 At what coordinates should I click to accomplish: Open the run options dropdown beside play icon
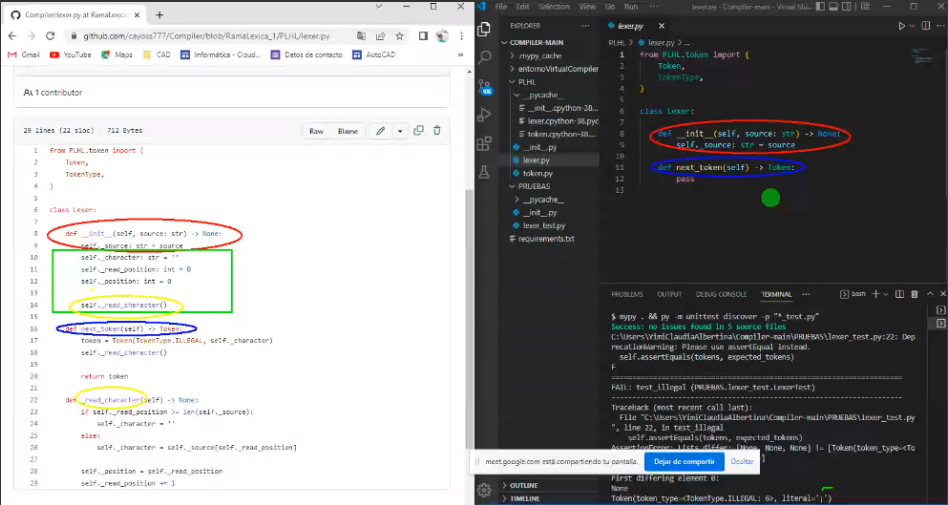coord(912,26)
